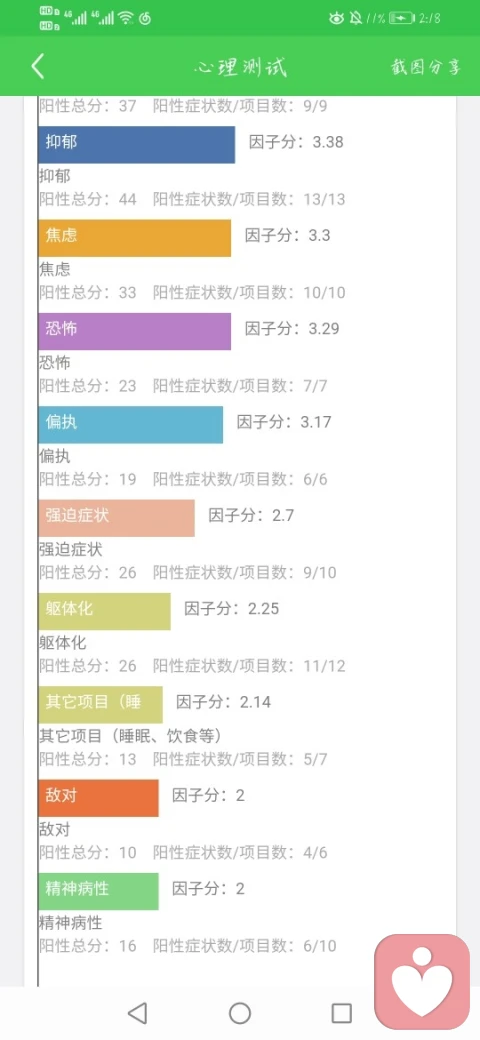Select the salmon 强迫症状 bar
The width and height of the screenshot is (480, 1040).
coord(117,518)
